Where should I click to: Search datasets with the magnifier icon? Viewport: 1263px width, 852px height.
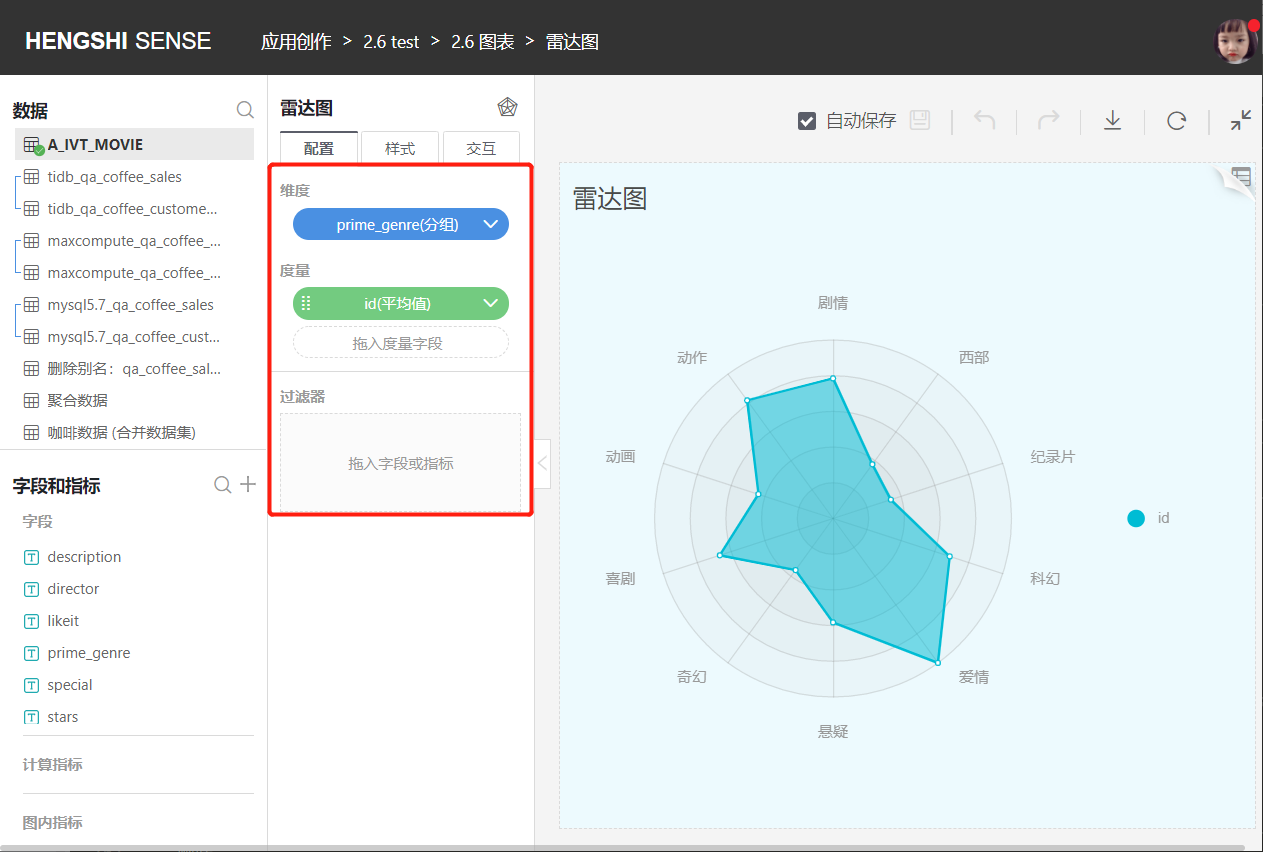245,110
